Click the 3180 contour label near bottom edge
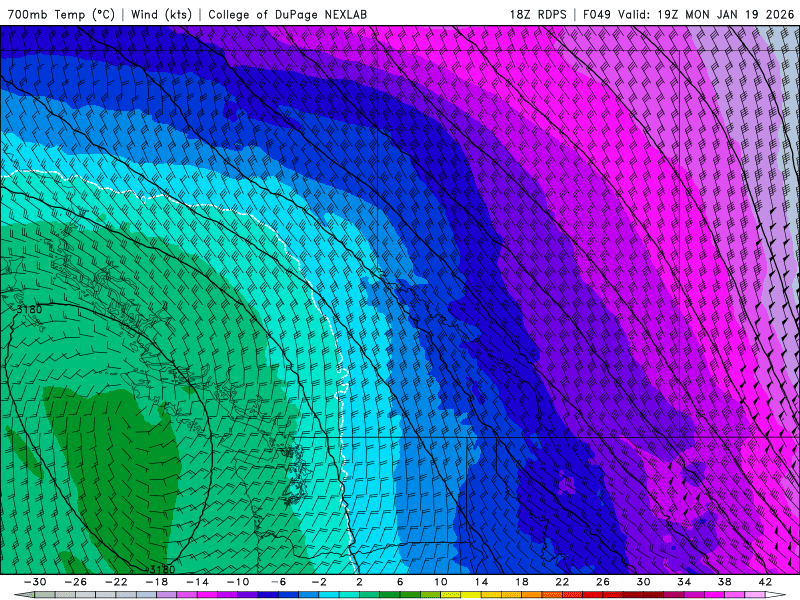This screenshot has width=800, height=600. pos(161,569)
